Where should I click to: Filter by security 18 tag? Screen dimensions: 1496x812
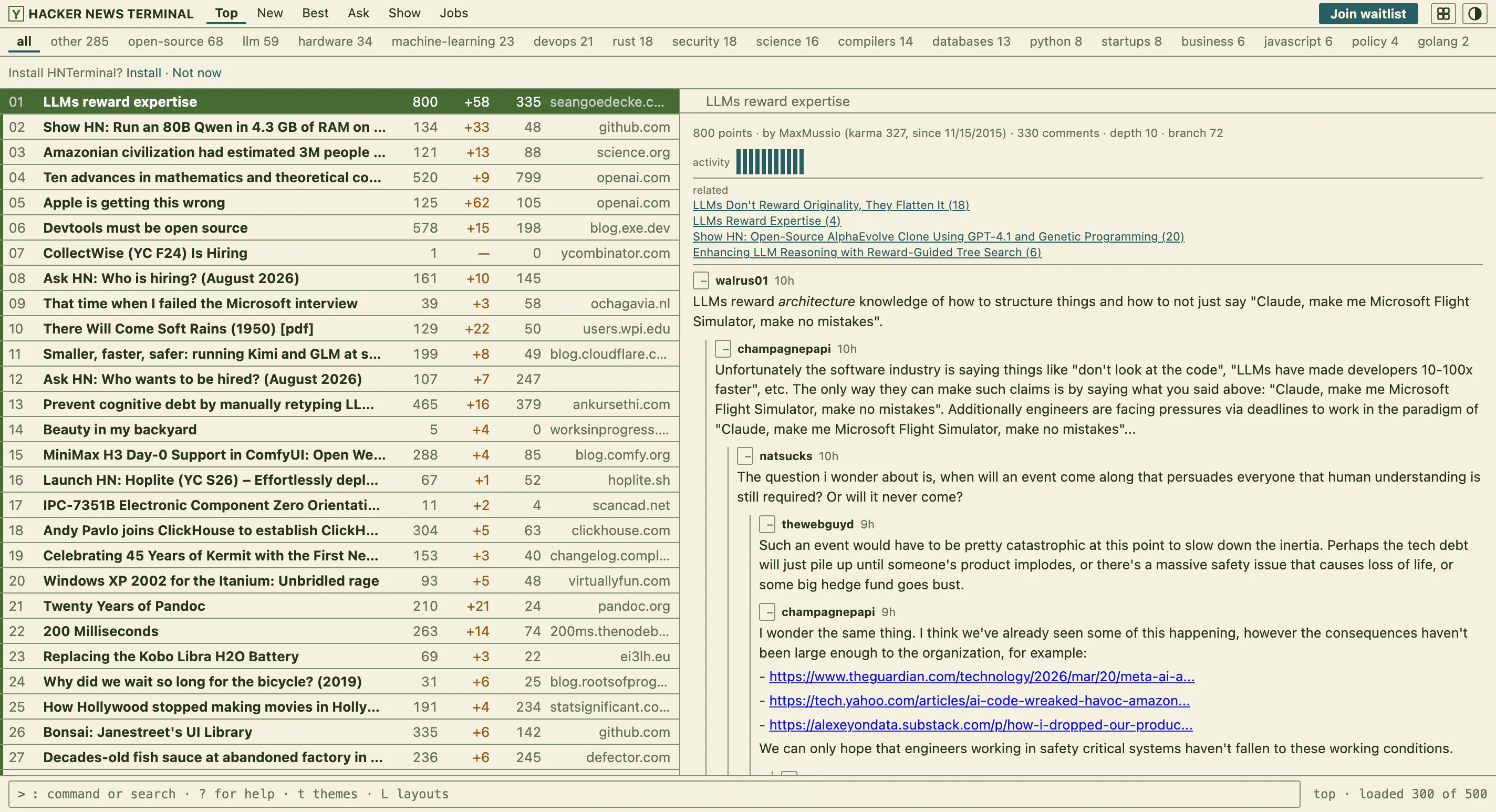704,41
